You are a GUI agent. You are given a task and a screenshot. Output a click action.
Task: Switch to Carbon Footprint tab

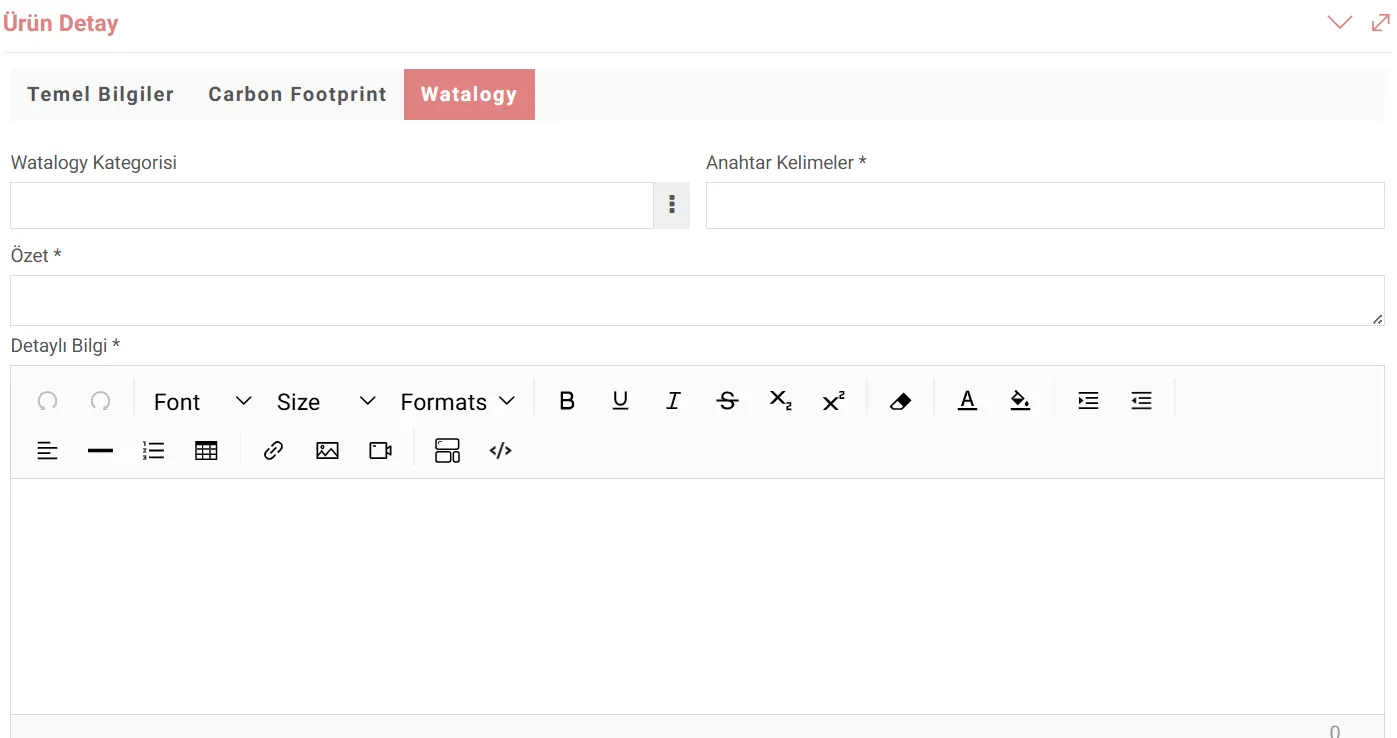(x=297, y=95)
